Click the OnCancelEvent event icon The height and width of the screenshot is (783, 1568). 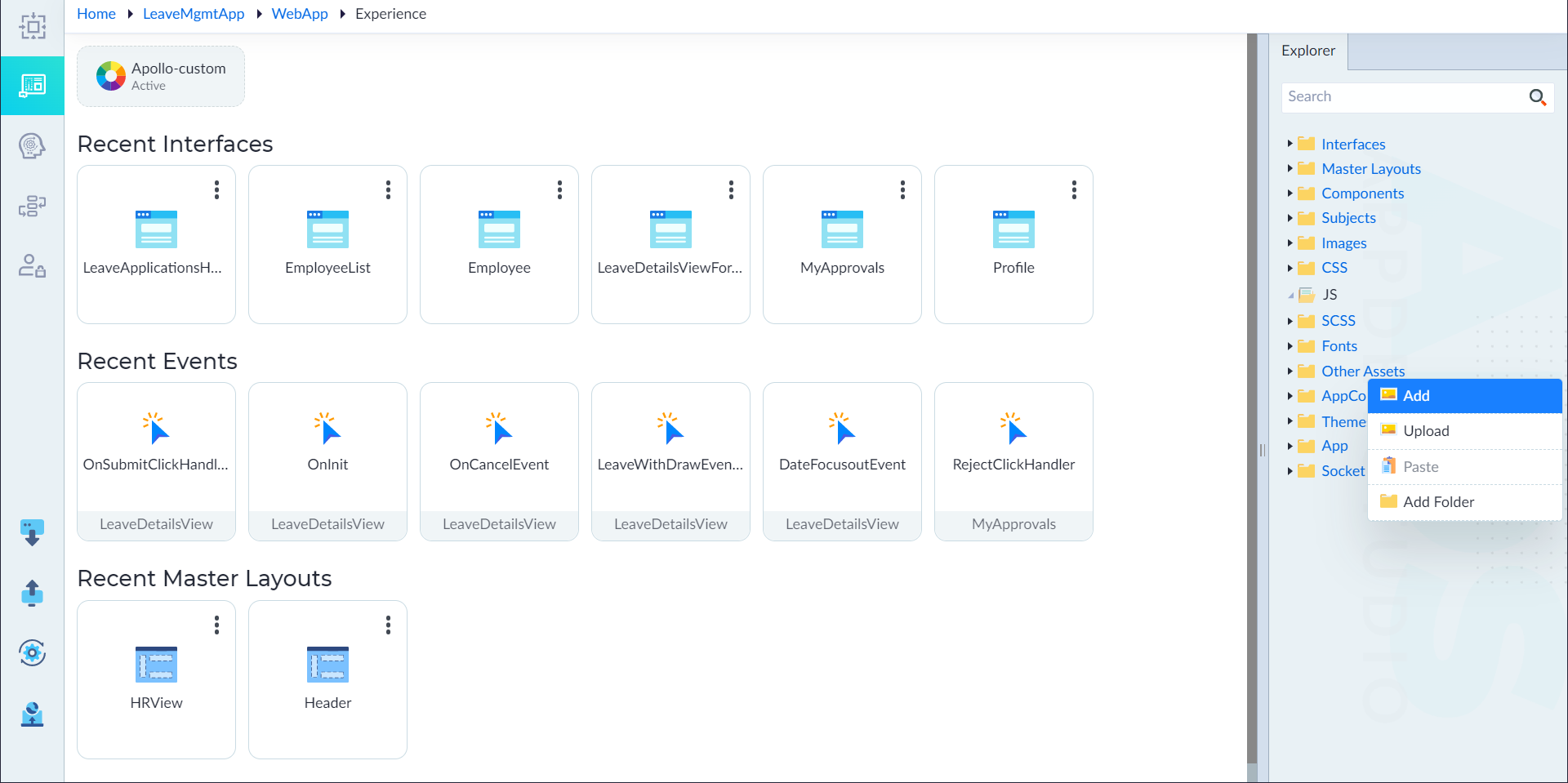(x=499, y=428)
